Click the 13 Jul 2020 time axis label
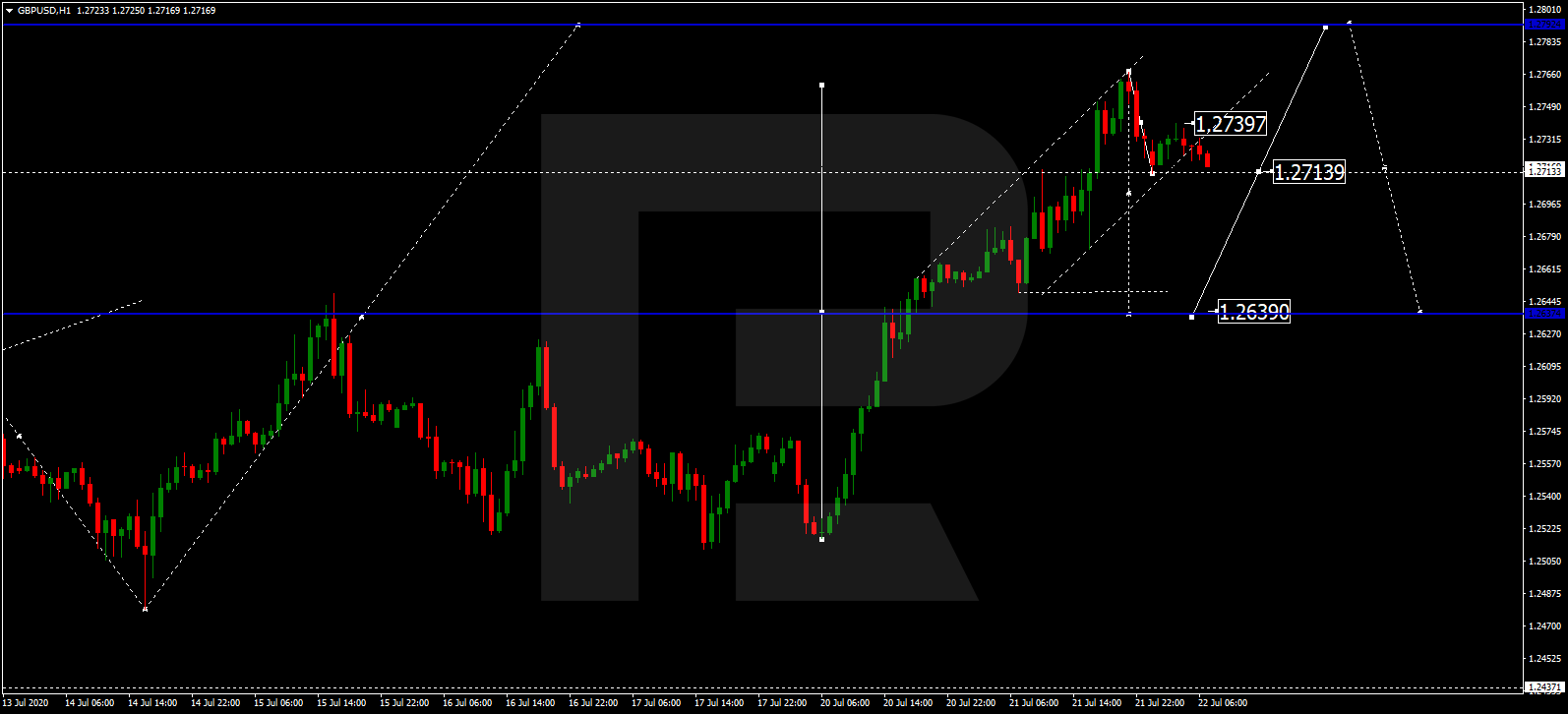This screenshot has width=1568, height=714. tap(26, 703)
